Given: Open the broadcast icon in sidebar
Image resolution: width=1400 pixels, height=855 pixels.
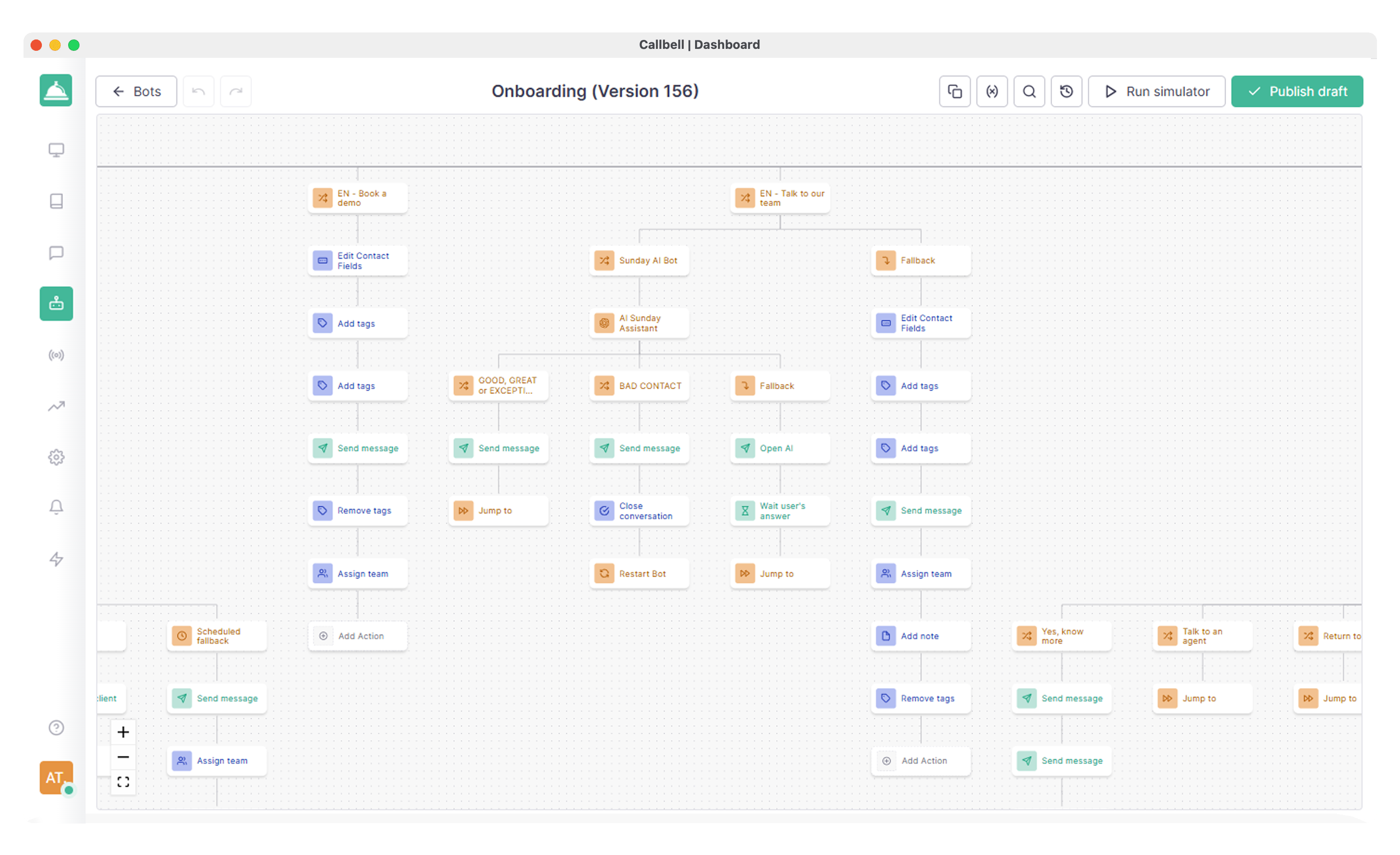Looking at the screenshot, I should pos(55,355).
